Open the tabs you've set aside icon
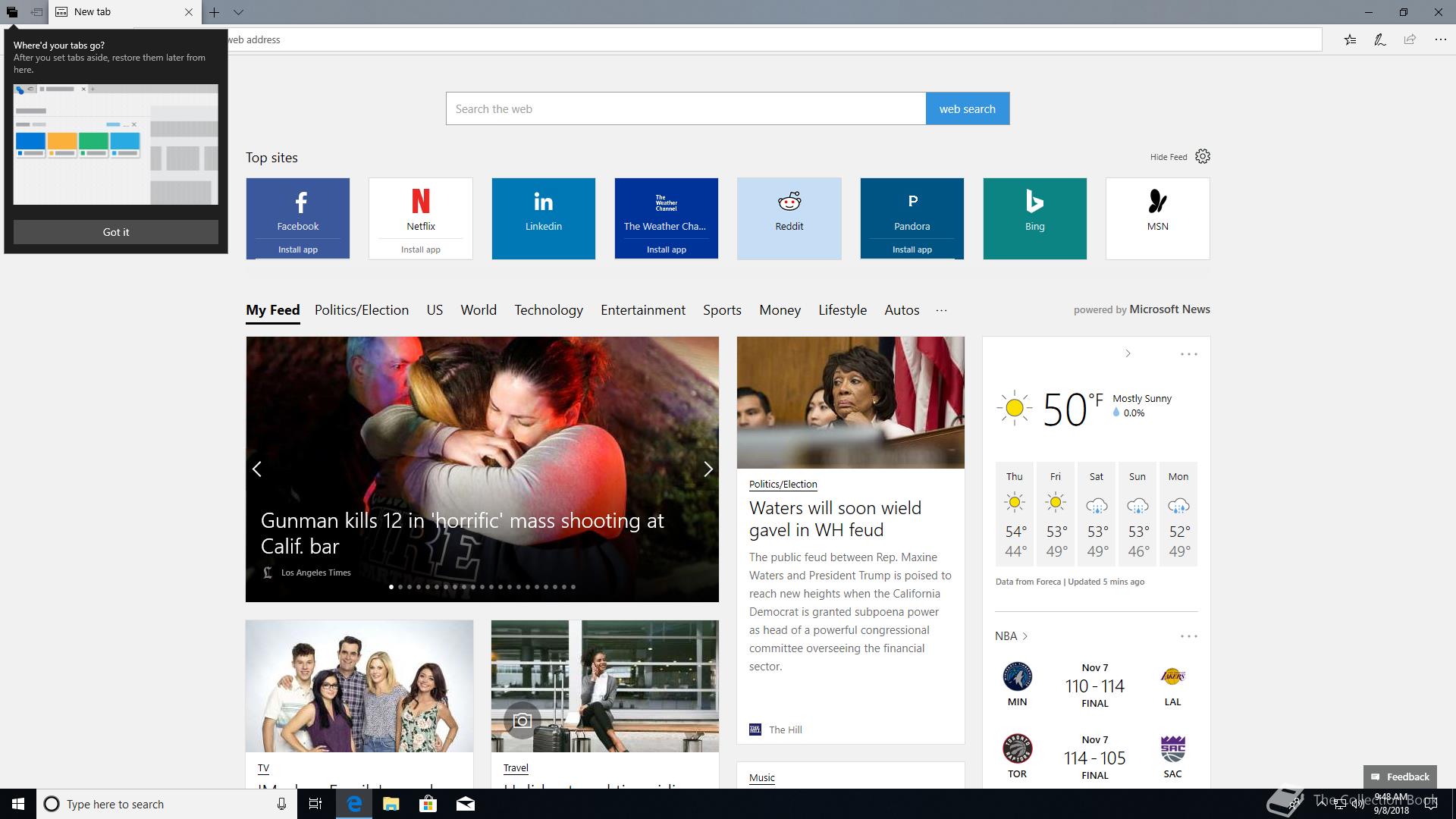Viewport: 1456px width, 819px height. point(12,12)
